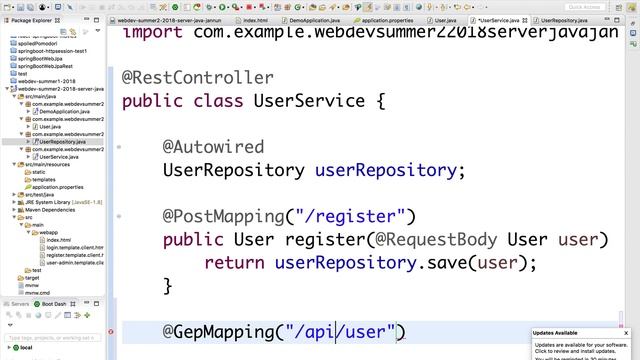Expand the UserService.java tree node
The image size is (640, 360).
coord(29,157)
